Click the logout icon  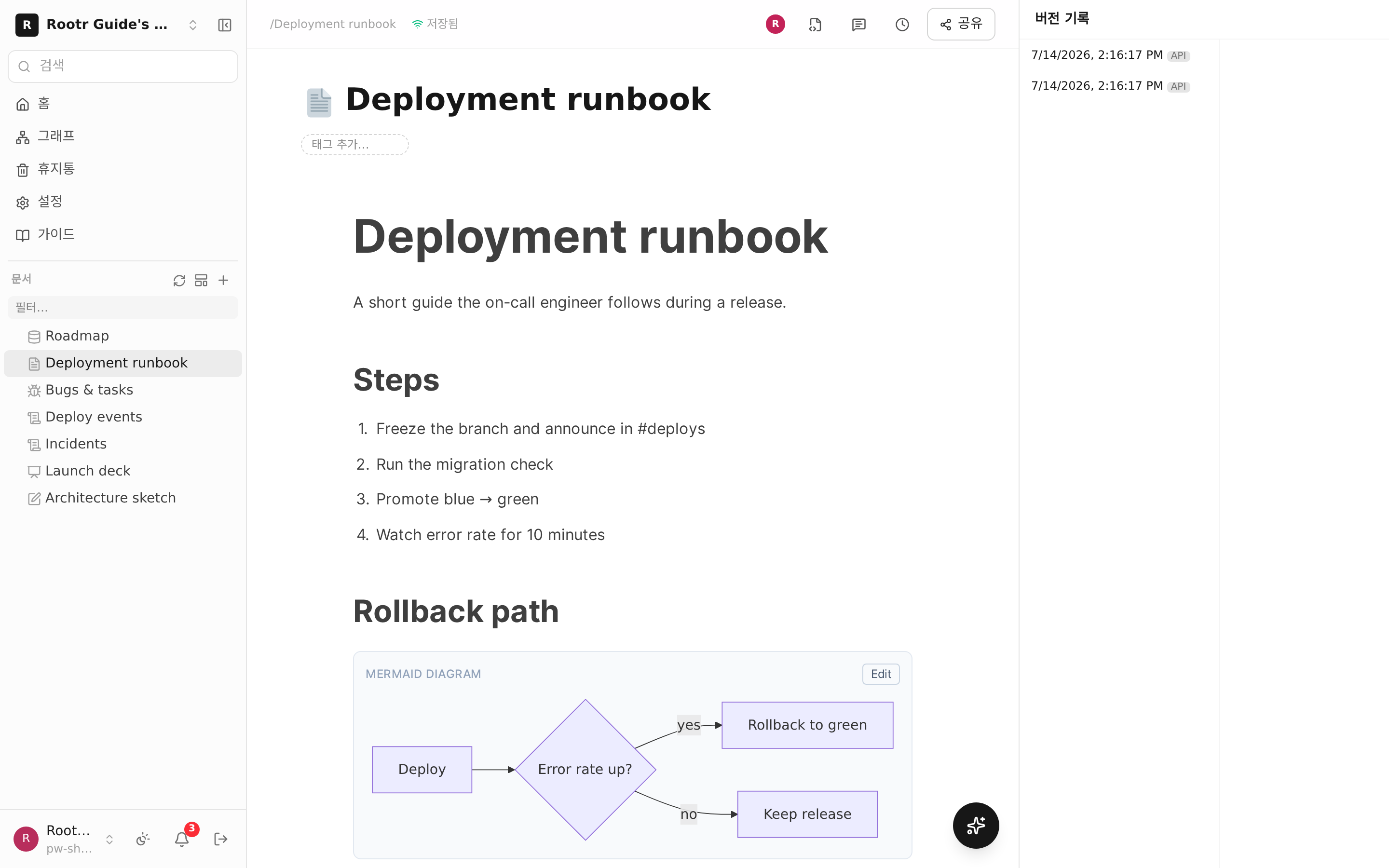pyautogui.click(x=220, y=839)
